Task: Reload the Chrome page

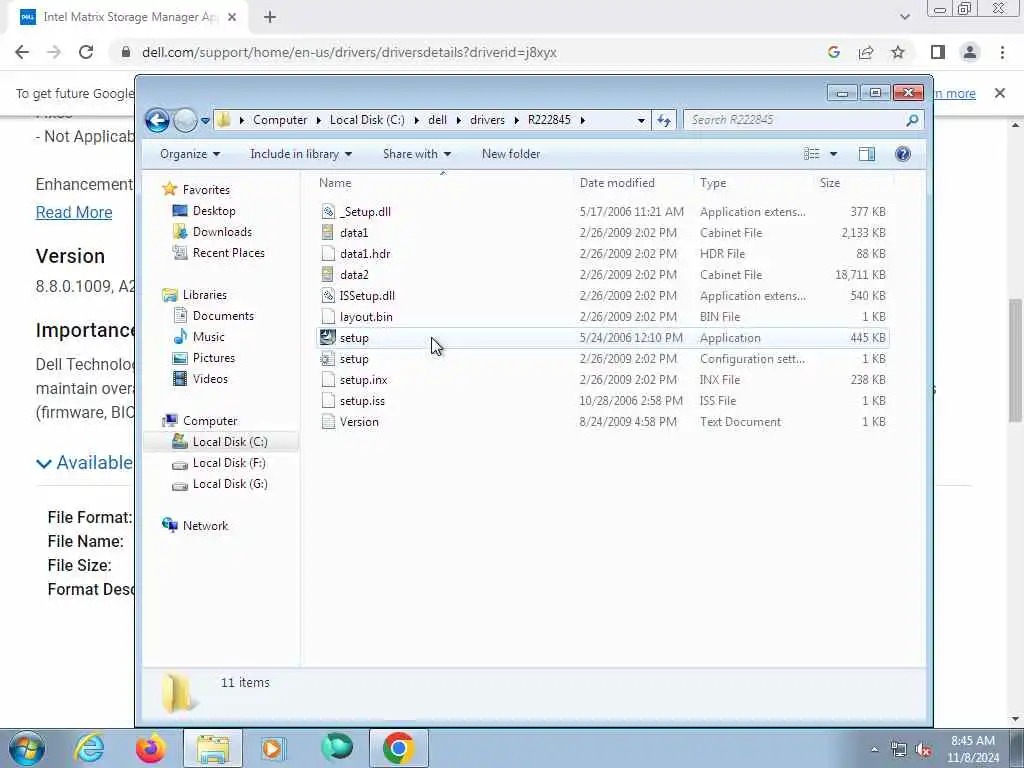Action: coord(86,52)
